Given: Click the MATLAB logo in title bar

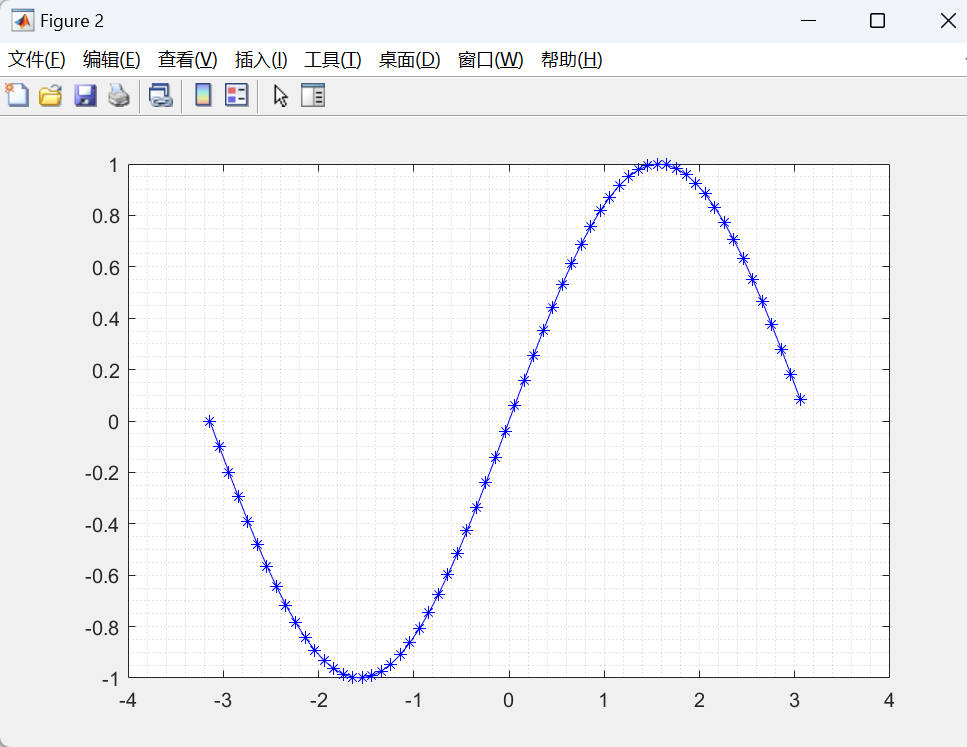Looking at the screenshot, I should click(22, 21).
